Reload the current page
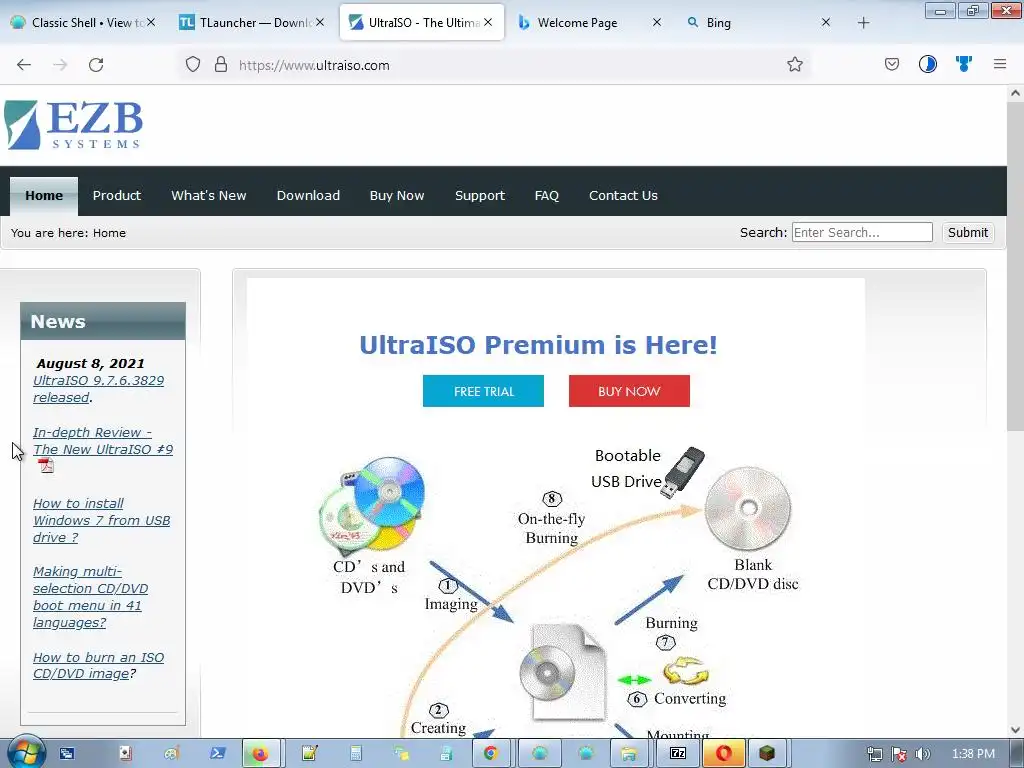Image resolution: width=1024 pixels, height=768 pixels. tap(96, 65)
